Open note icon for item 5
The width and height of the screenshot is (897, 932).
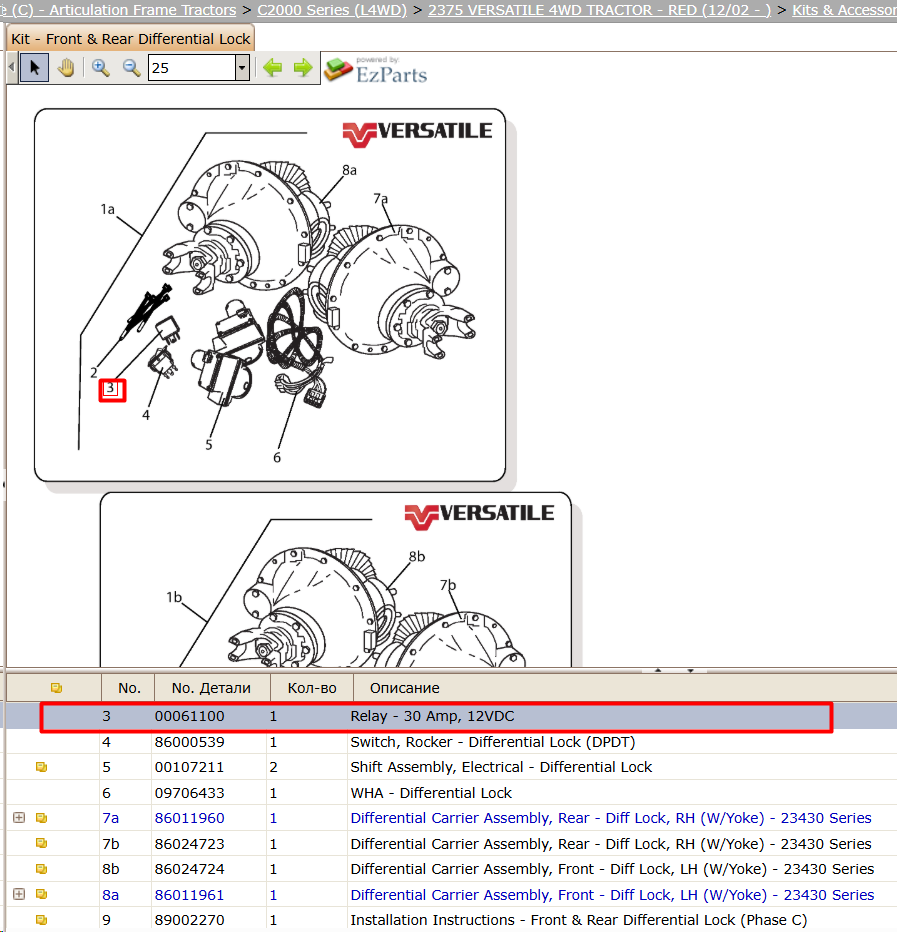[x=42, y=767]
